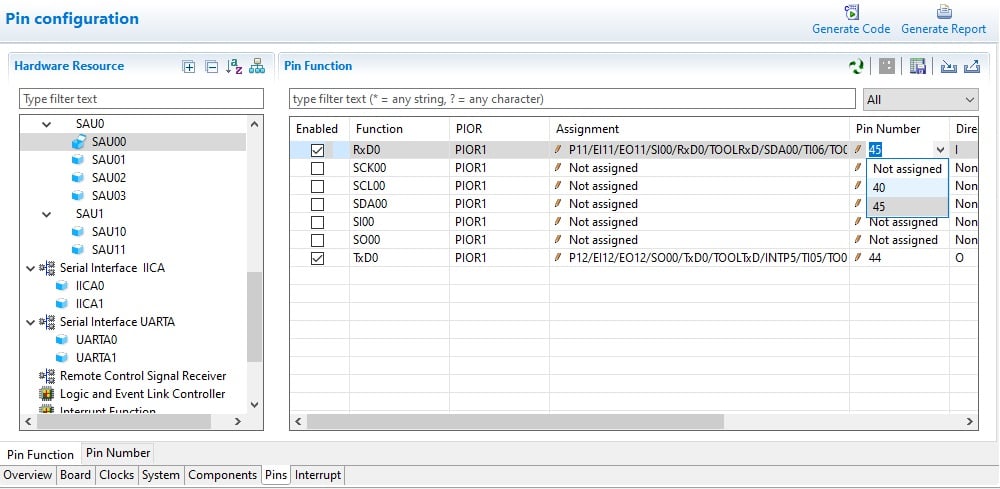
Task: Switch to the Pin Number tab
Action: tap(118, 453)
